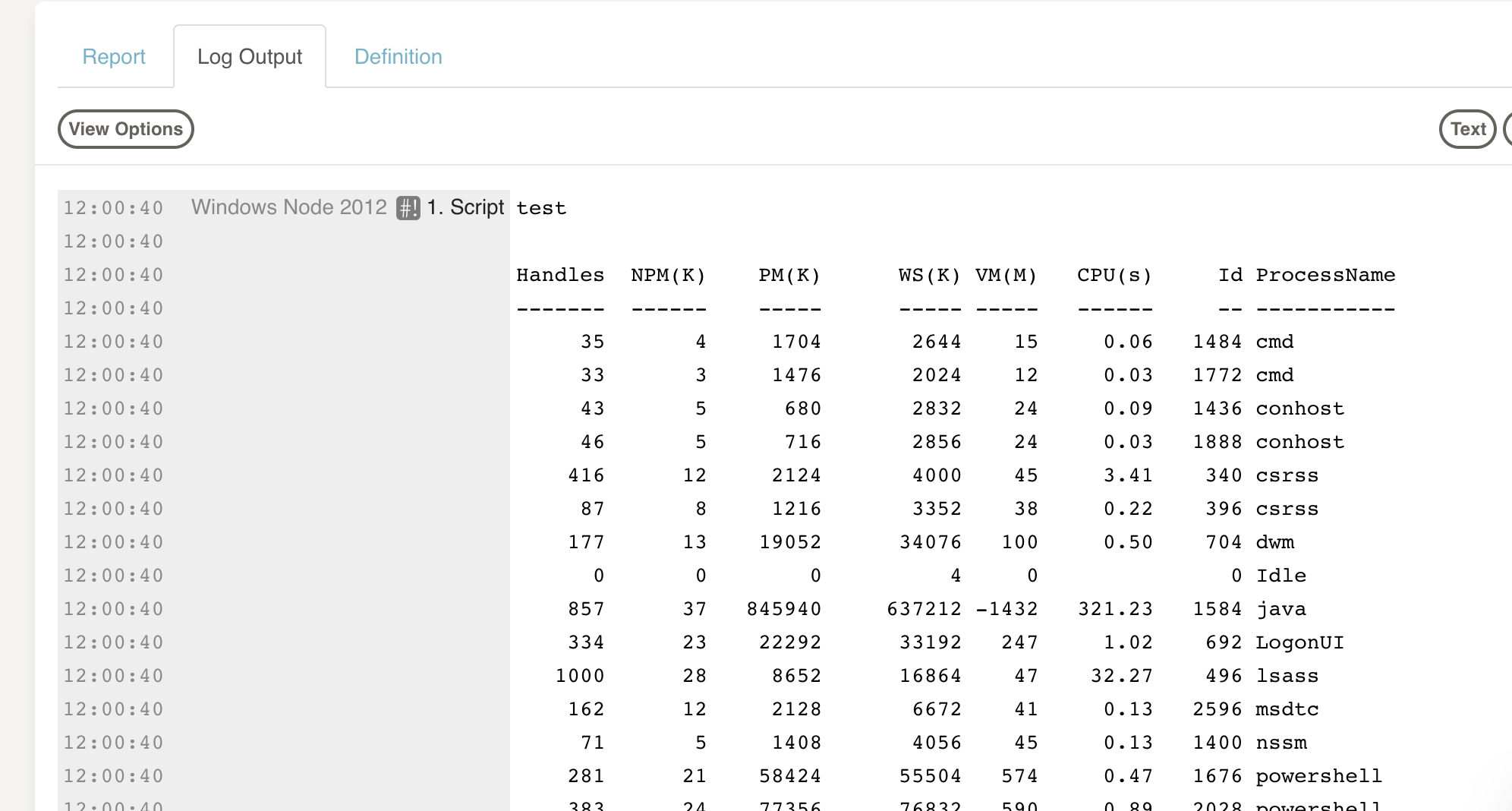The height and width of the screenshot is (811, 1512).
Task: Click the Text output format button
Action: pyautogui.click(x=1466, y=129)
